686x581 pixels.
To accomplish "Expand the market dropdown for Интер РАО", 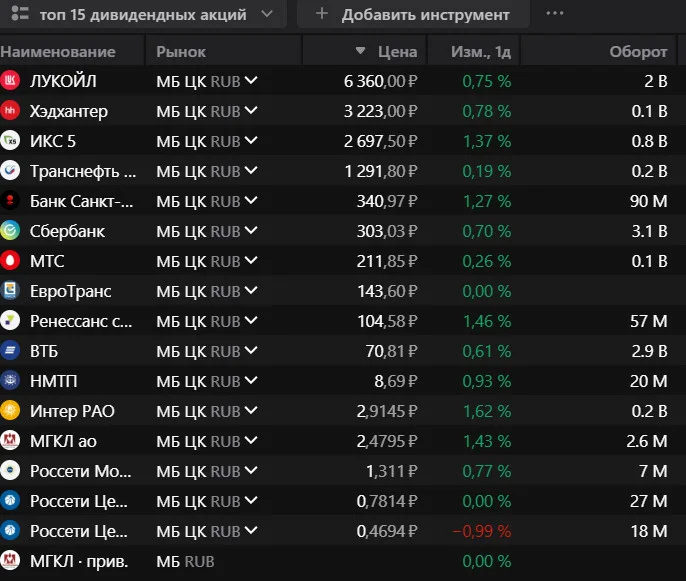I will (251, 411).
